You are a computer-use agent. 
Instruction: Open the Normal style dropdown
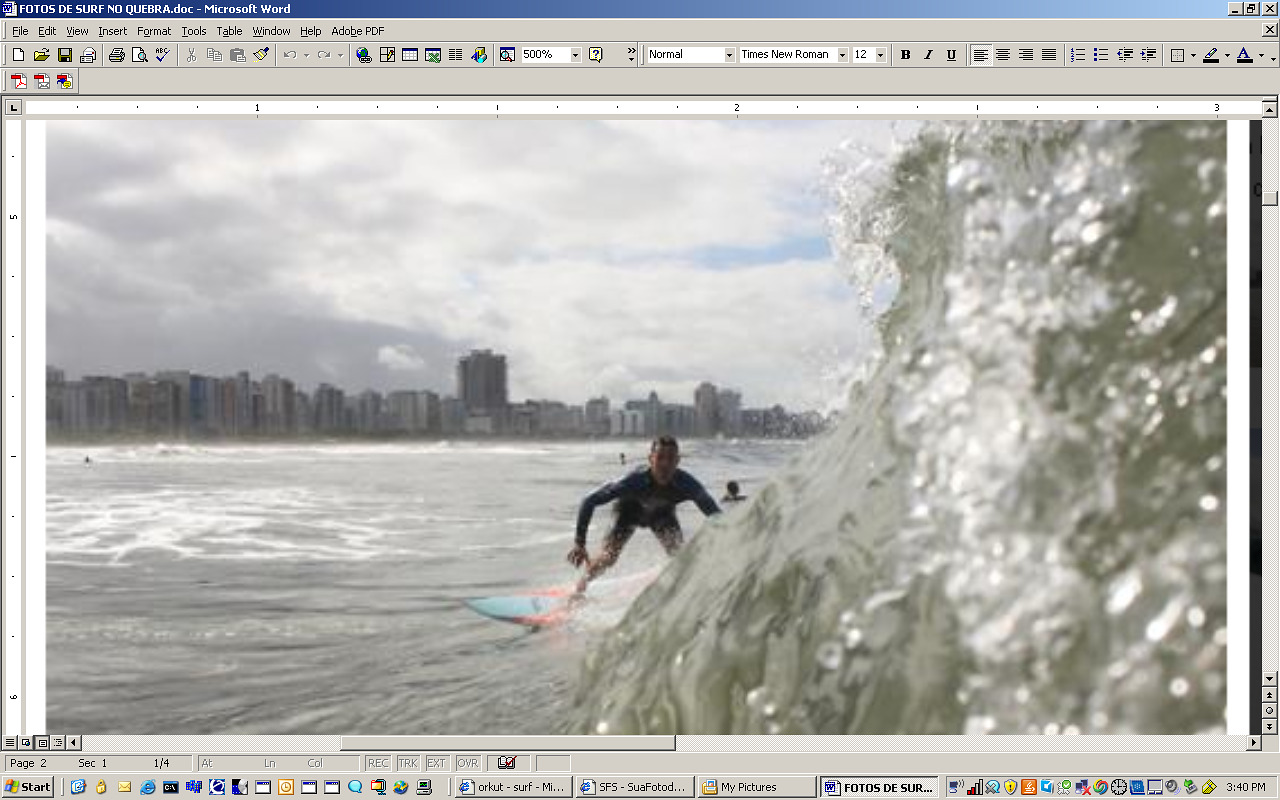(x=729, y=55)
